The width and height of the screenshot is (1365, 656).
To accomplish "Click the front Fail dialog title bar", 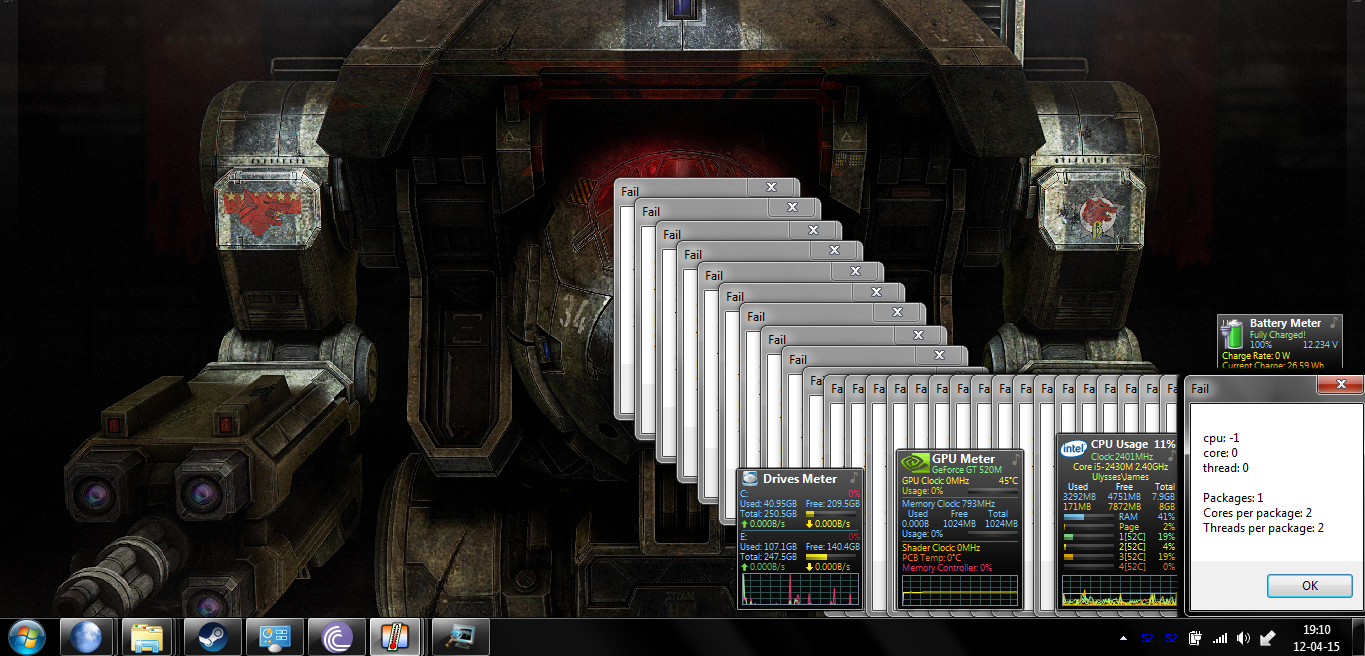I will point(1251,388).
